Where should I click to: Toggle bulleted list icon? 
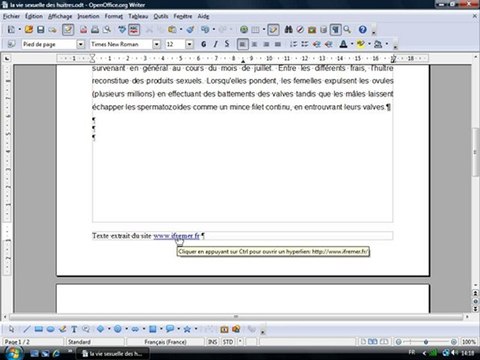click(305, 44)
